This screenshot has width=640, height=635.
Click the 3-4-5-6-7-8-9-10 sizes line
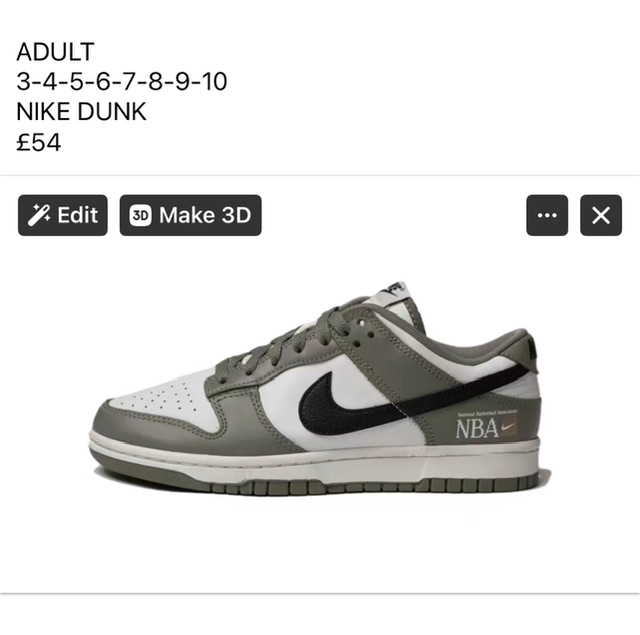tap(122, 82)
